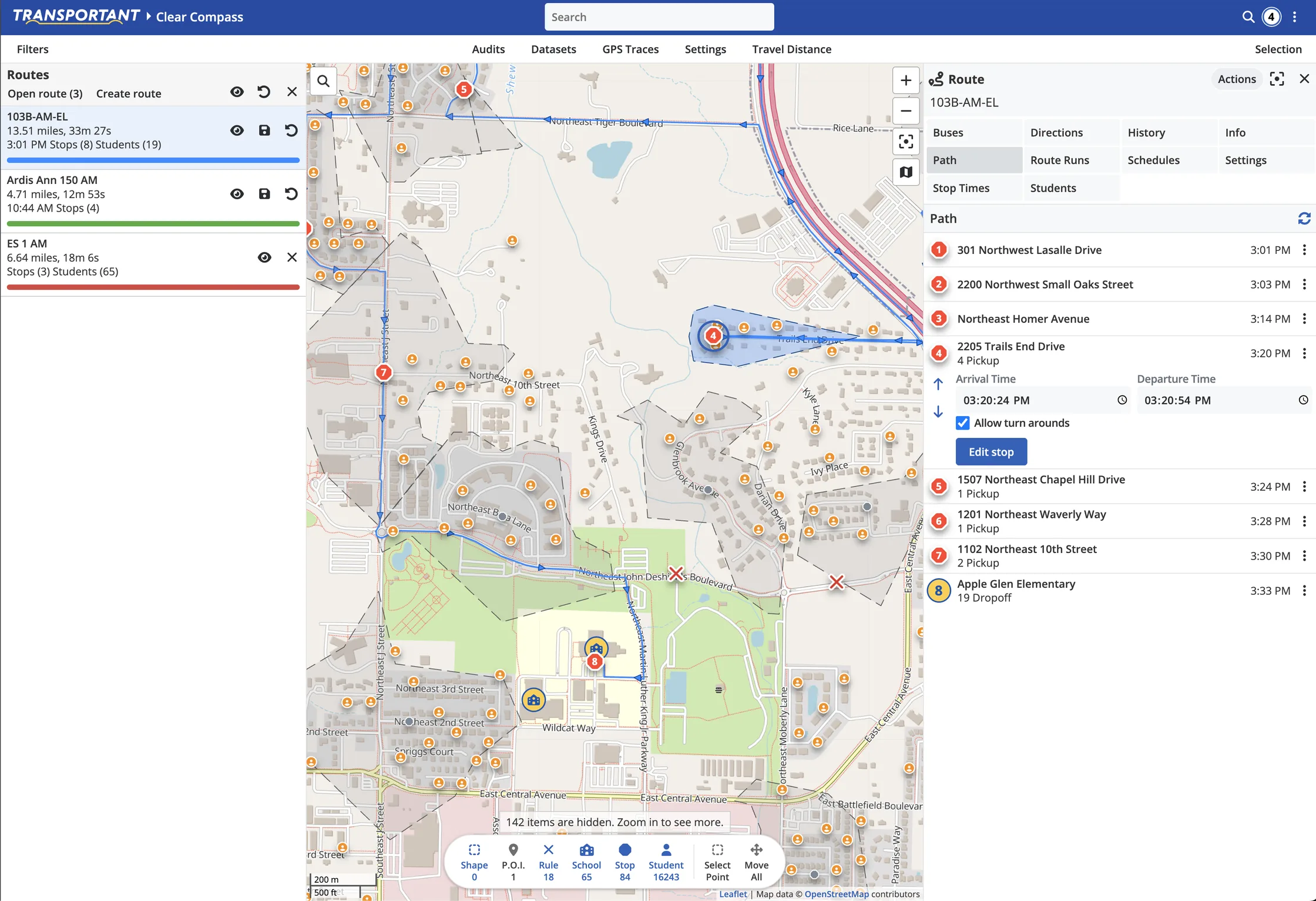Open options for 301 Northwest Lasalle Drive stop

[1304, 250]
